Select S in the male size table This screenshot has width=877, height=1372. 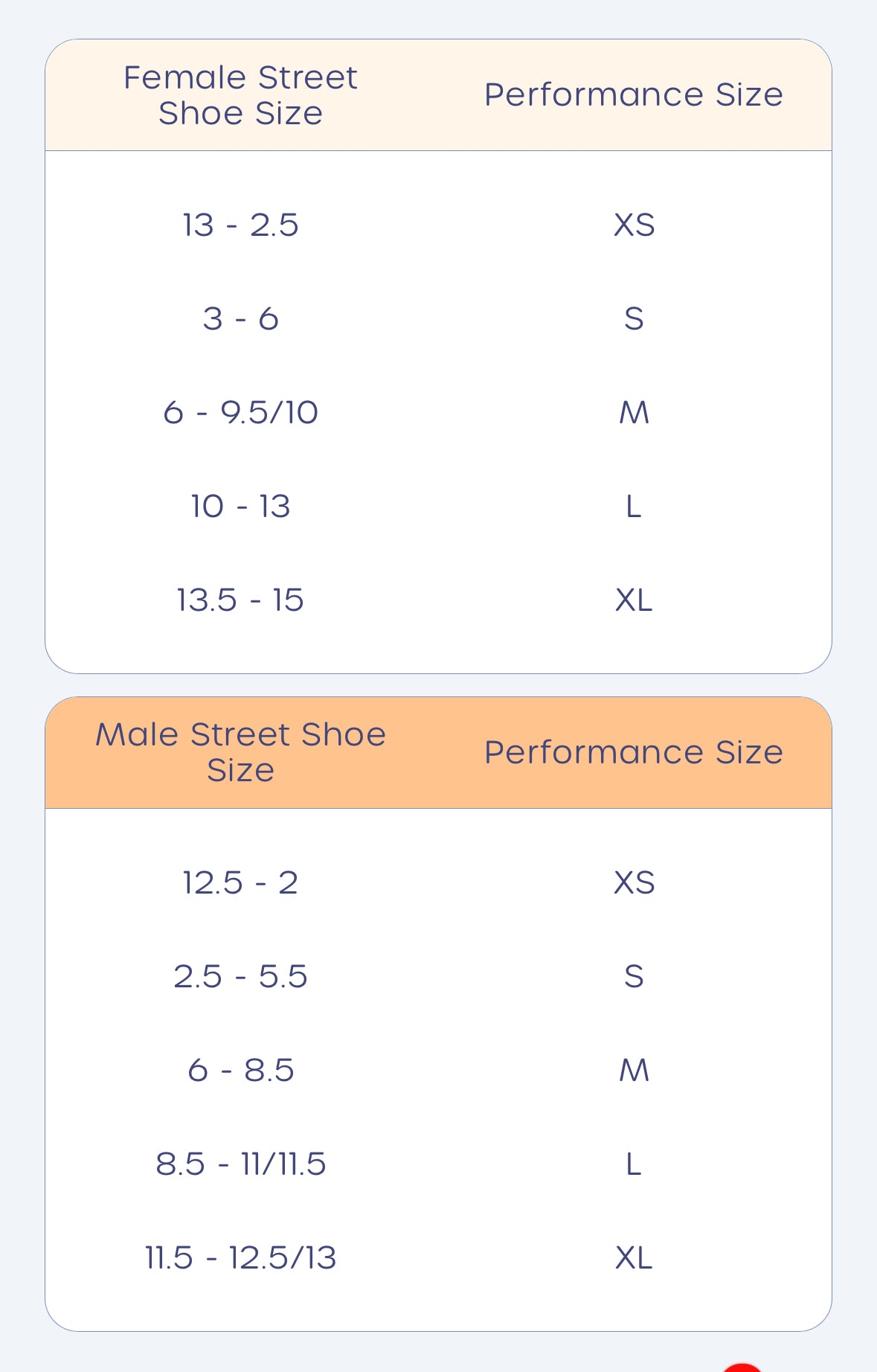click(x=634, y=976)
